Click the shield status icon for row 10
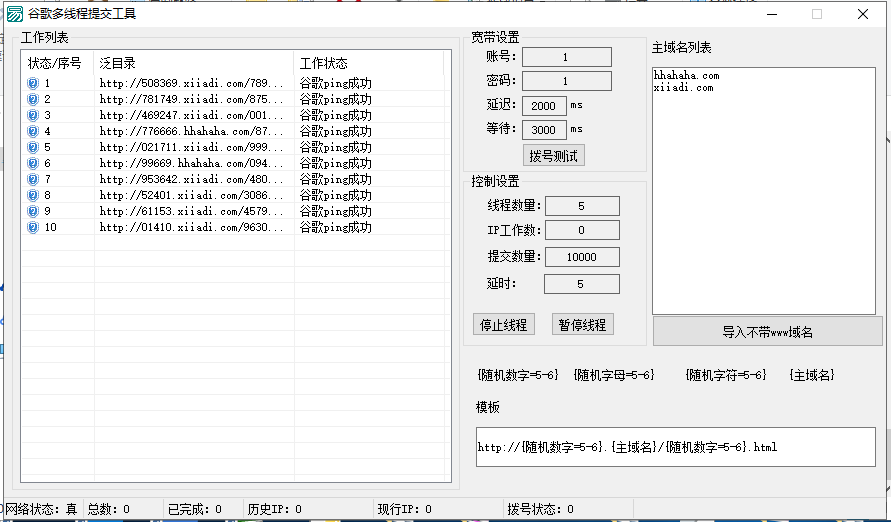 [x=33, y=227]
